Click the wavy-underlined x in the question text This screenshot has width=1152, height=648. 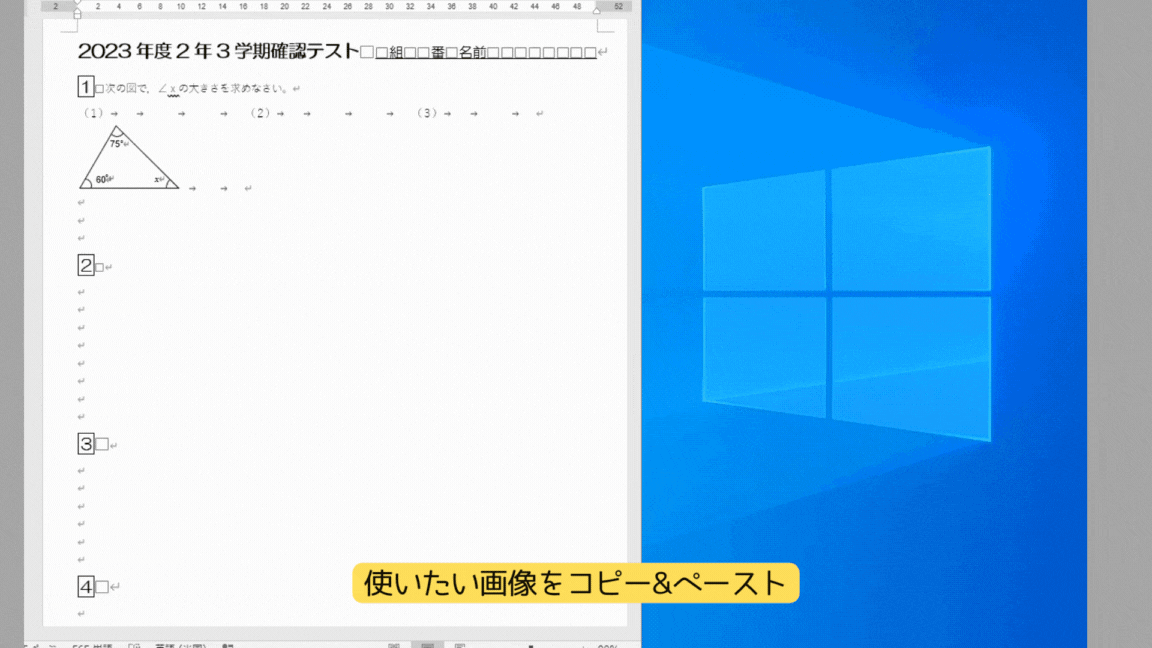tap(172, 88)
